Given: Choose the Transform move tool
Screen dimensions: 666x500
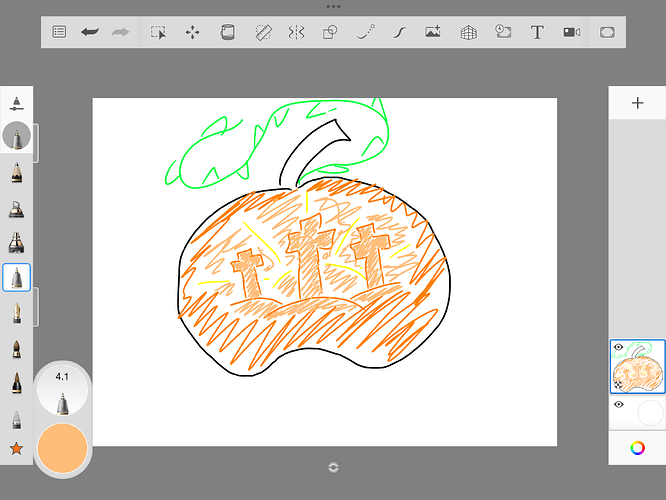Looking at the screenshot, I should click(192, 32).
